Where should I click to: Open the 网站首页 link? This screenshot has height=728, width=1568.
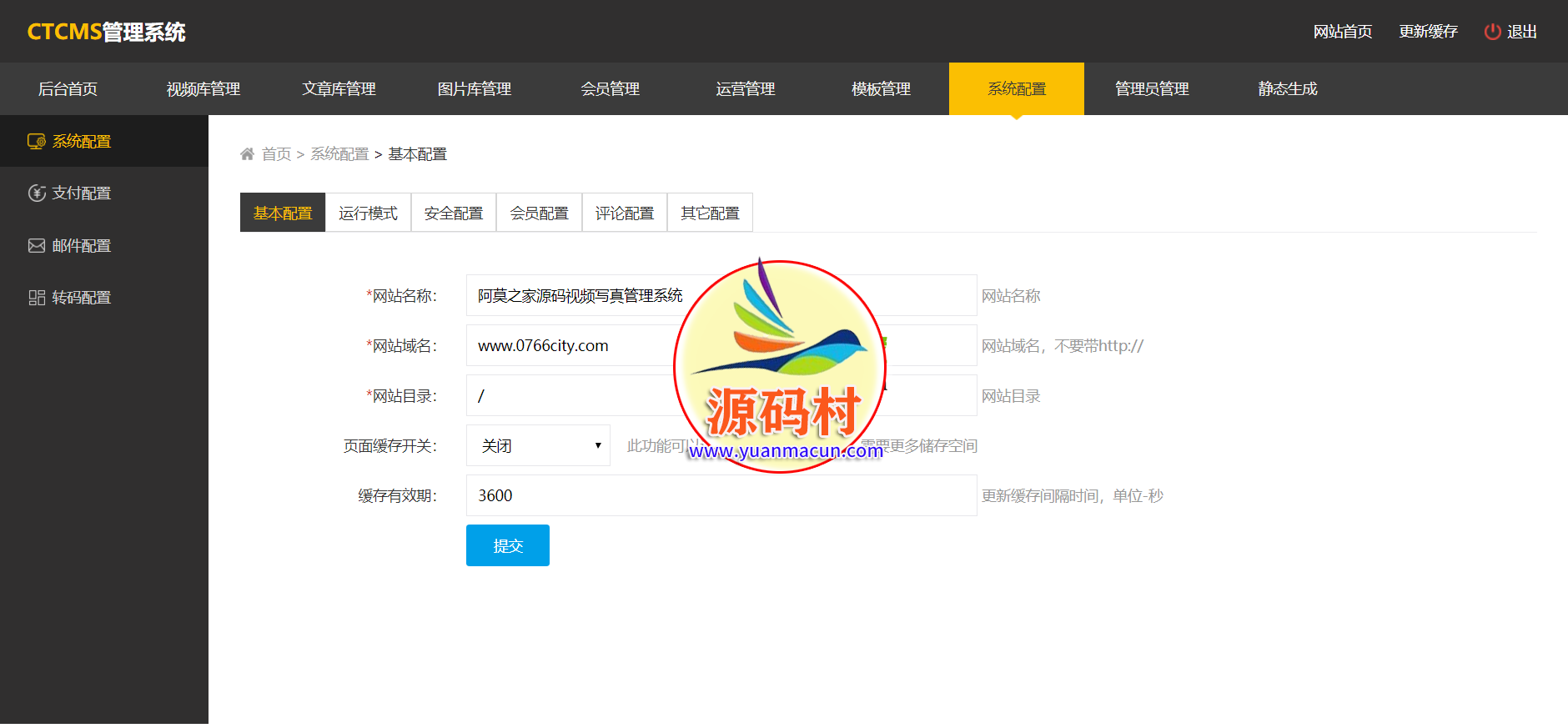coord(1342,32)
